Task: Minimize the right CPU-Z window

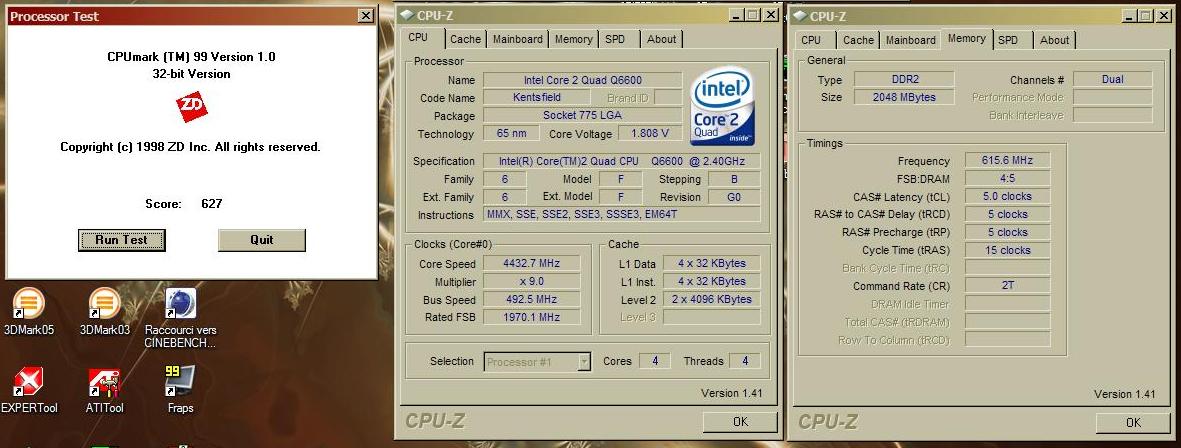Action: [x=1130, y=15]
